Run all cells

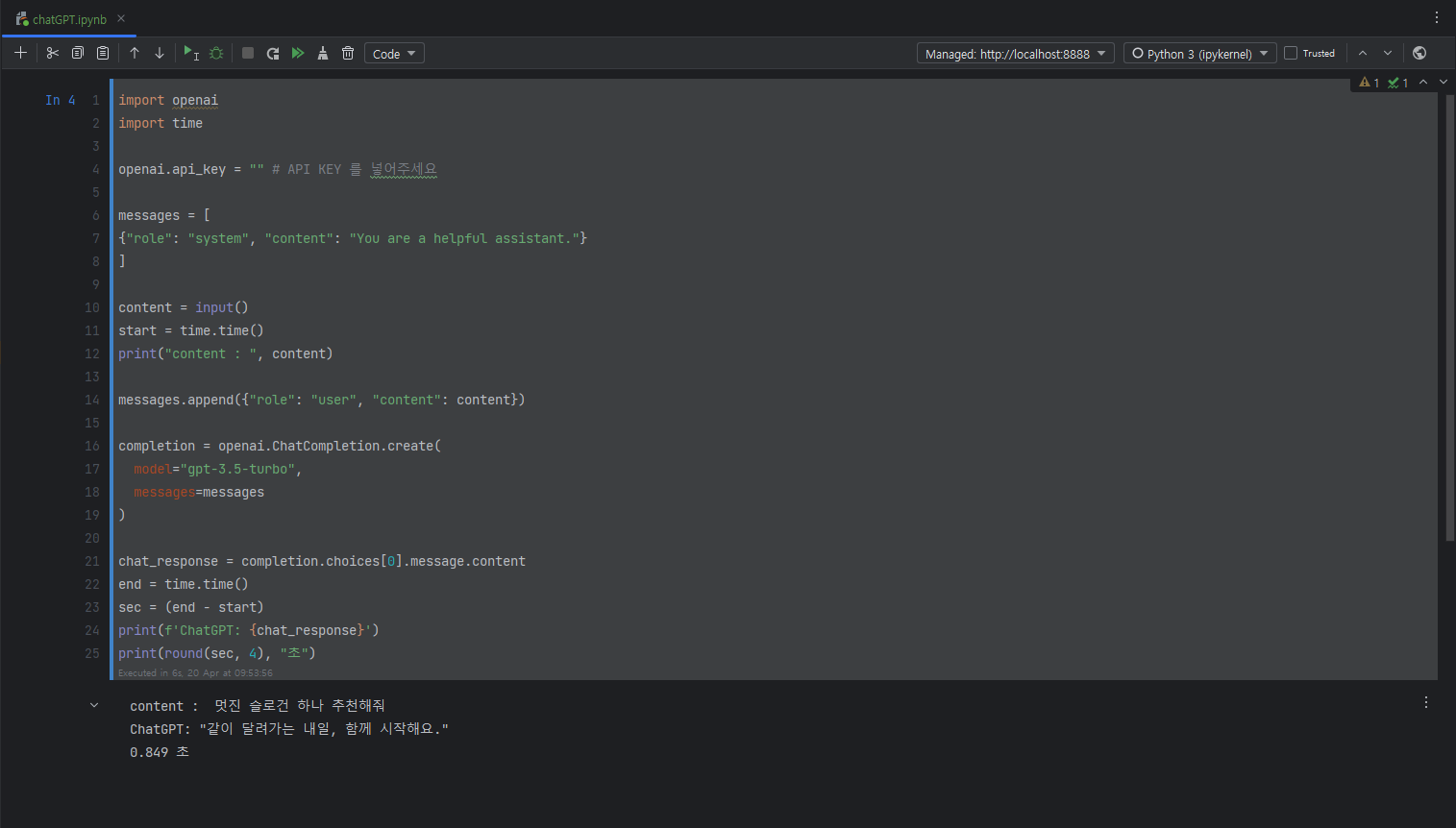tap(298, 53)
